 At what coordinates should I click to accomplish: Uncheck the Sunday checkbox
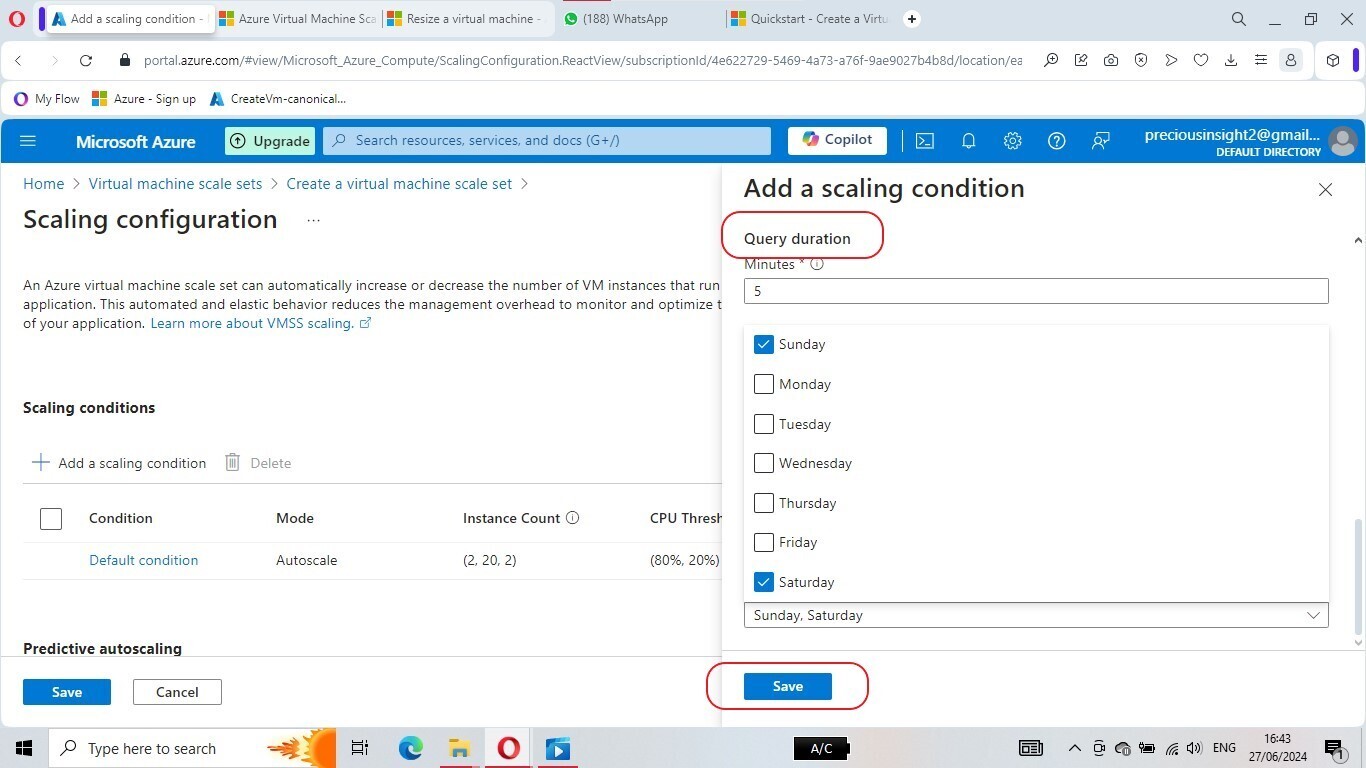(x=764, y=344)
